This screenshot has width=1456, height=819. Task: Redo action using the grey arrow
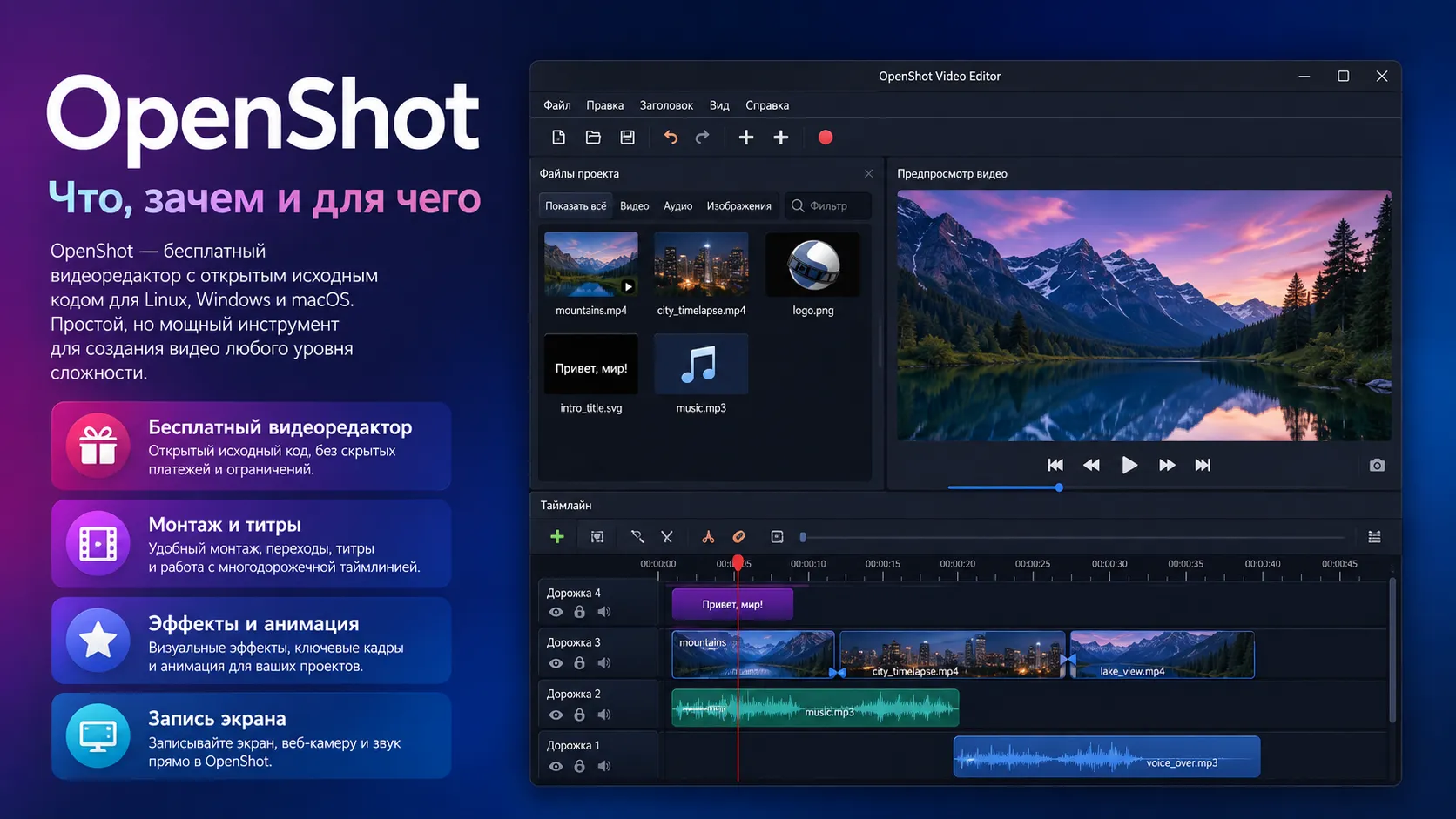703,138
